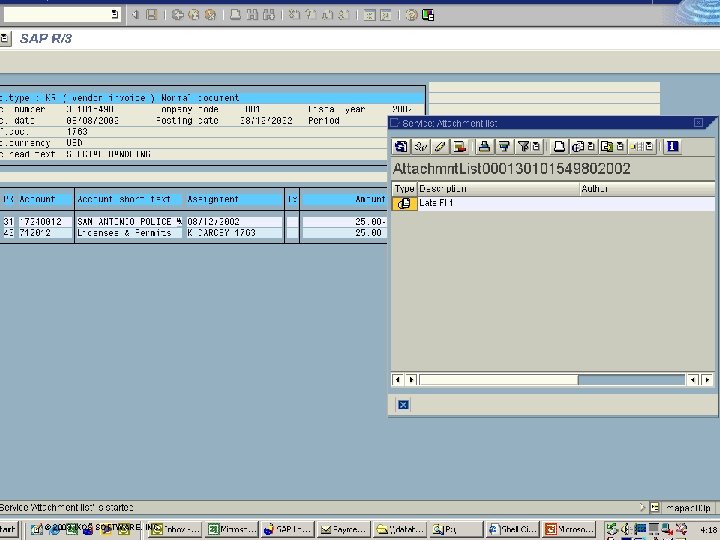Click the Export icon in attachment list
The image size is (720, 540).
607,146
